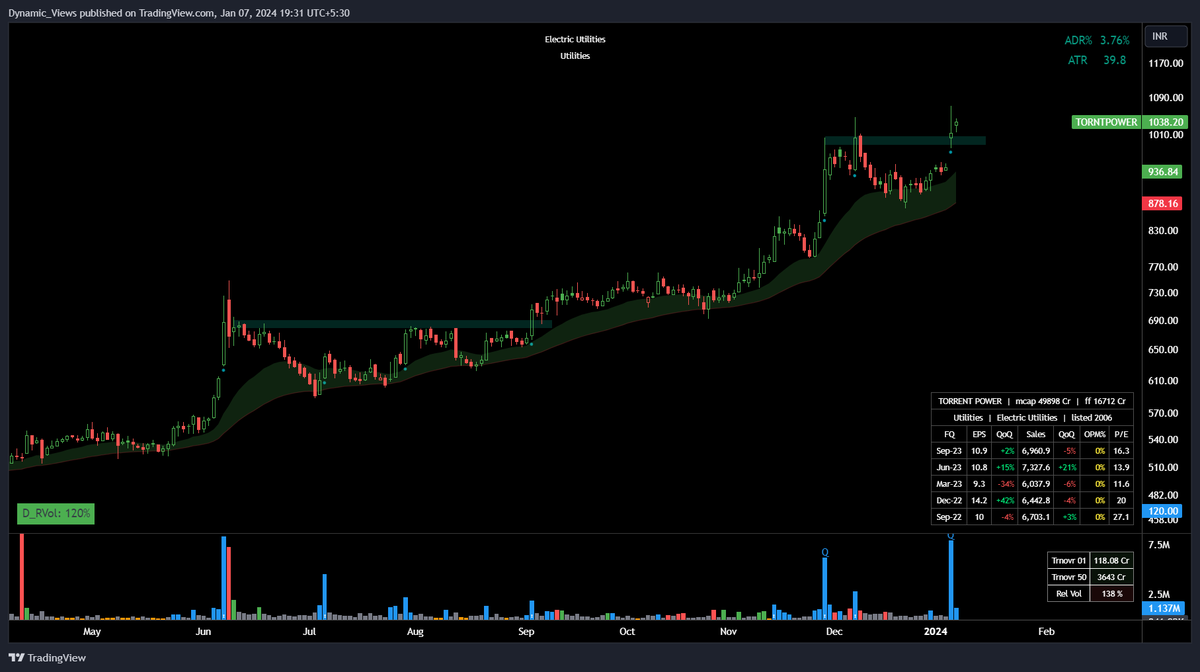Click the green 936.84 price label

[x=1162, y=172]
